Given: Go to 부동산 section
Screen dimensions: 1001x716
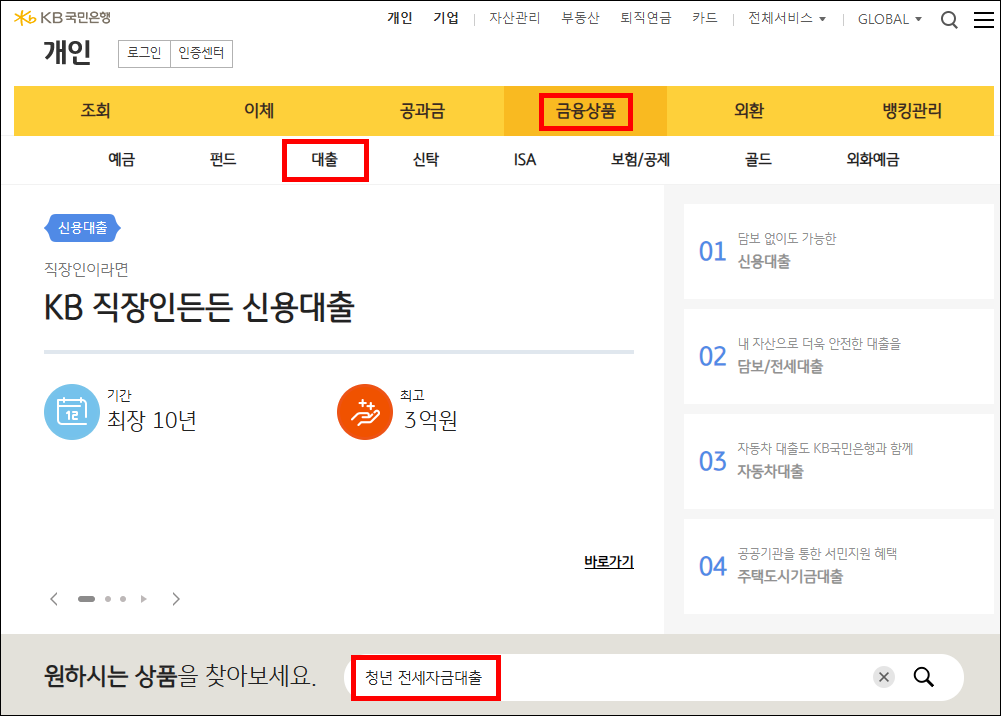Looking at the screenshot, I should [580, 18].
